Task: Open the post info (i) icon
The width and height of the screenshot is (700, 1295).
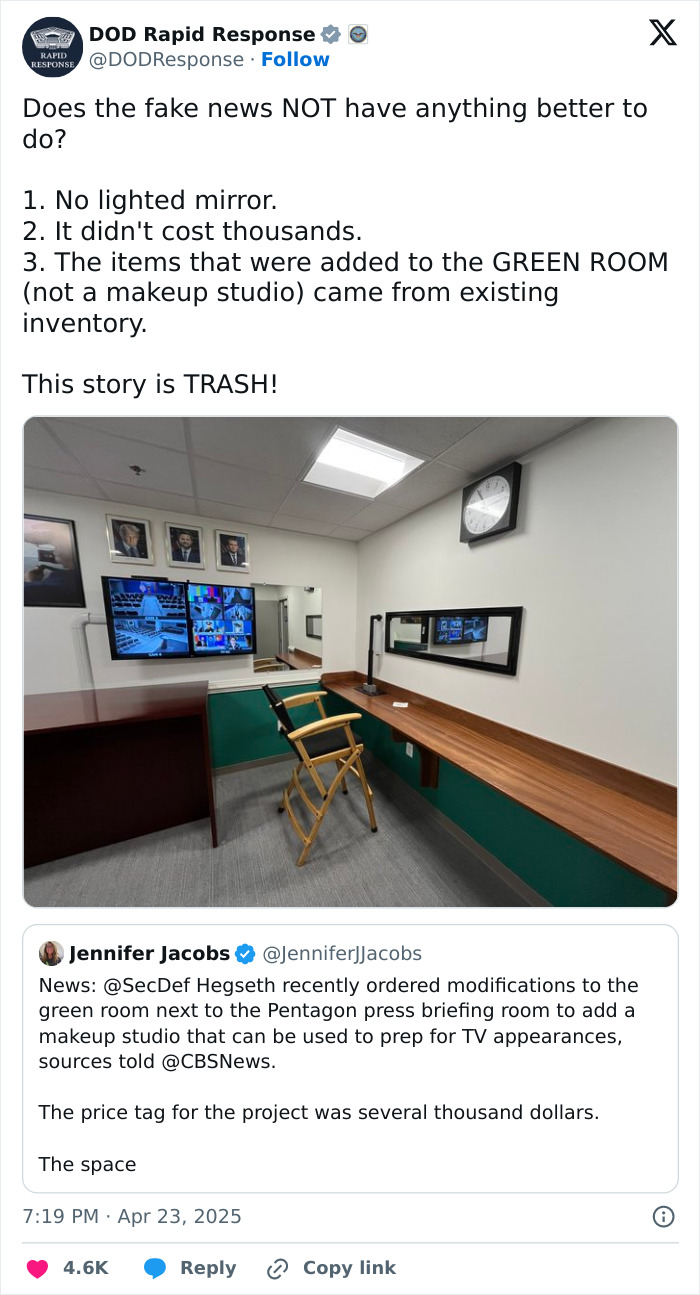Action: pos(663,1216)
